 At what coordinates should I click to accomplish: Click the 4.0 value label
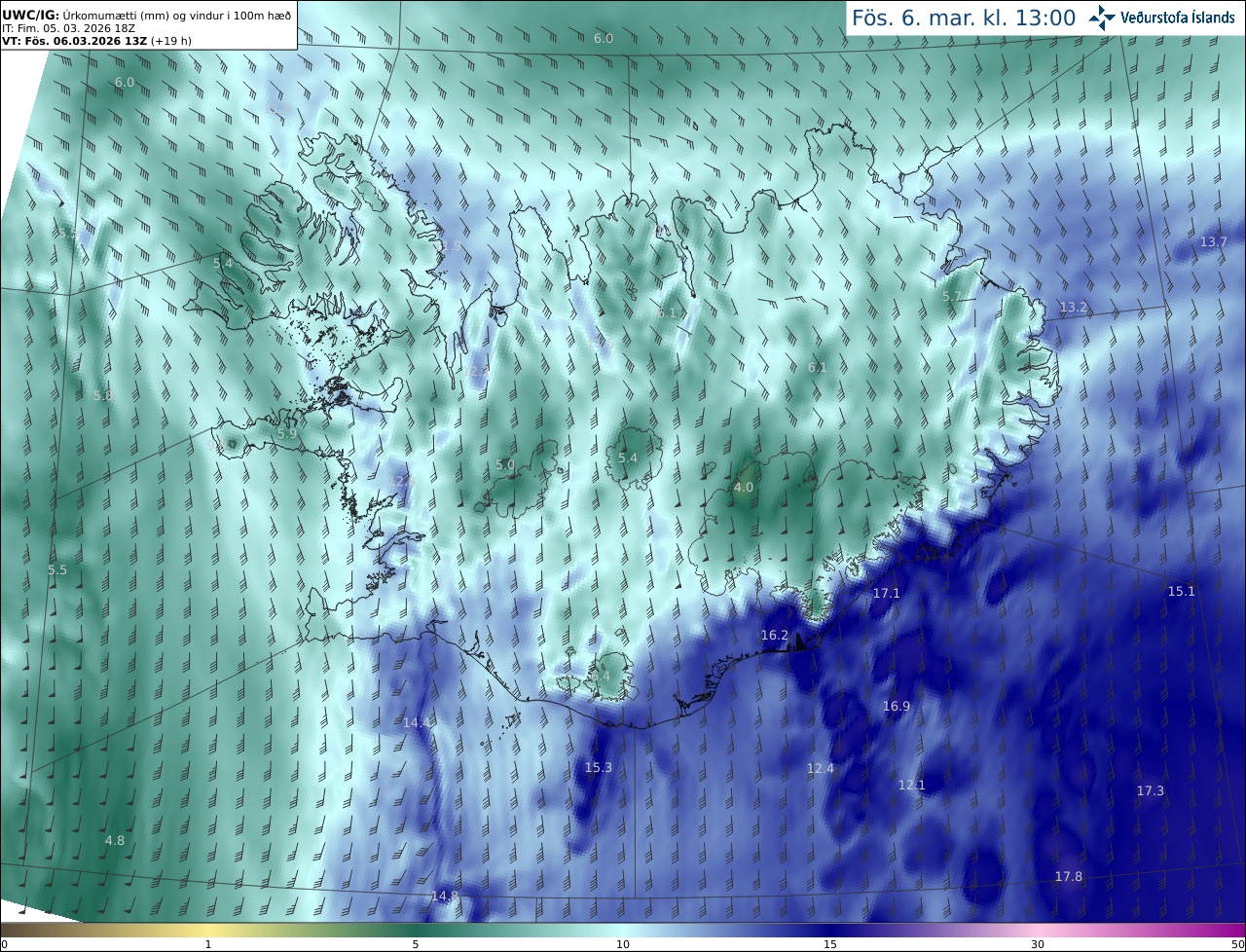click(743, 487)
